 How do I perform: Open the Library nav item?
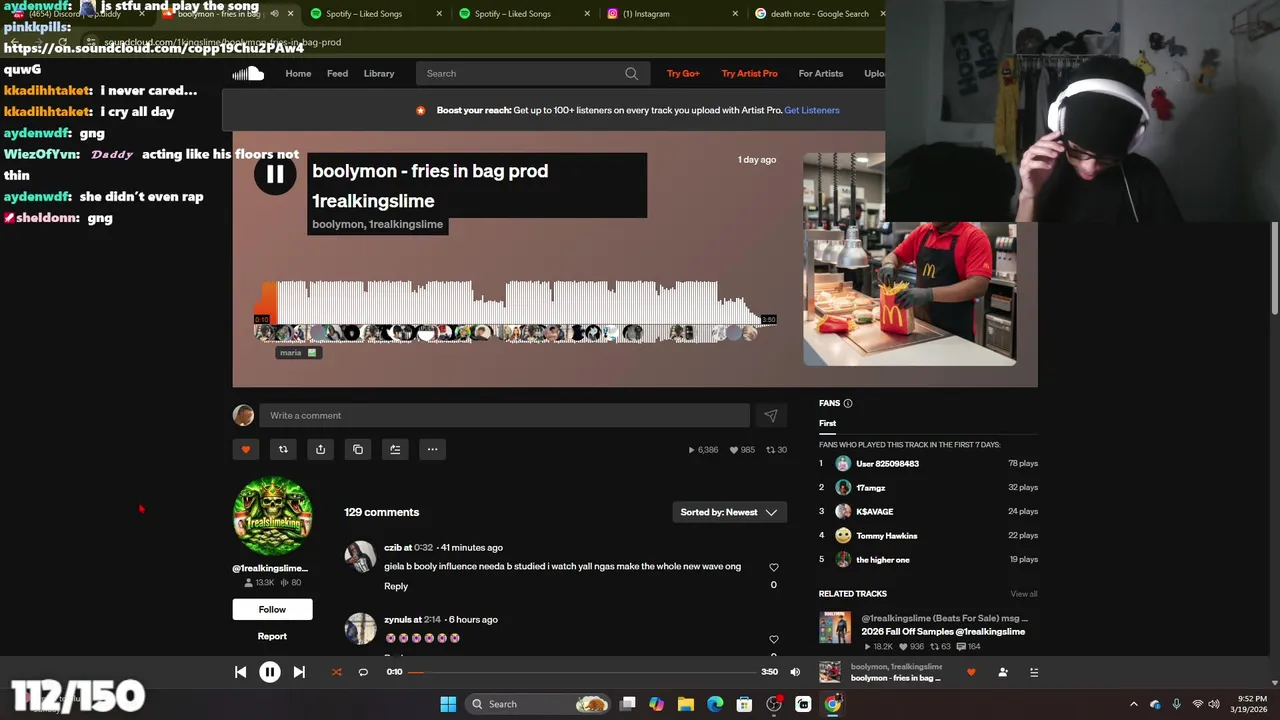379,73
